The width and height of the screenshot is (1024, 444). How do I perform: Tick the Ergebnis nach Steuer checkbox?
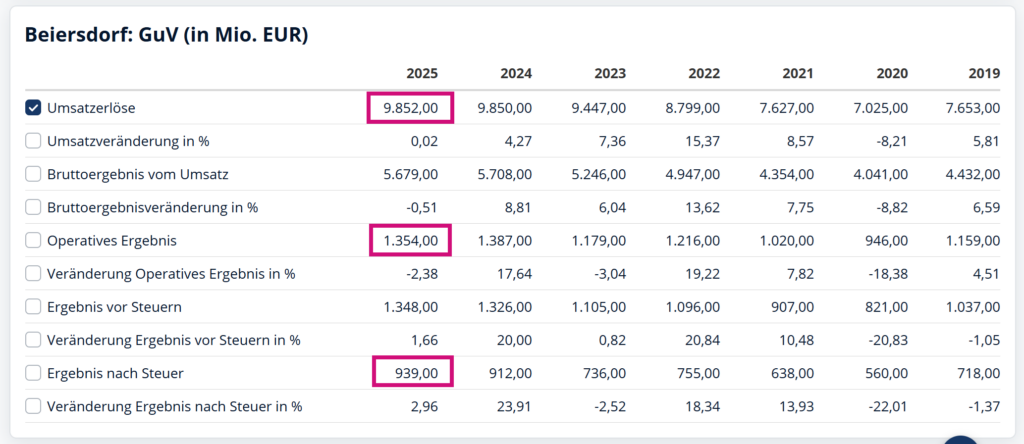(x=33, y=373)
